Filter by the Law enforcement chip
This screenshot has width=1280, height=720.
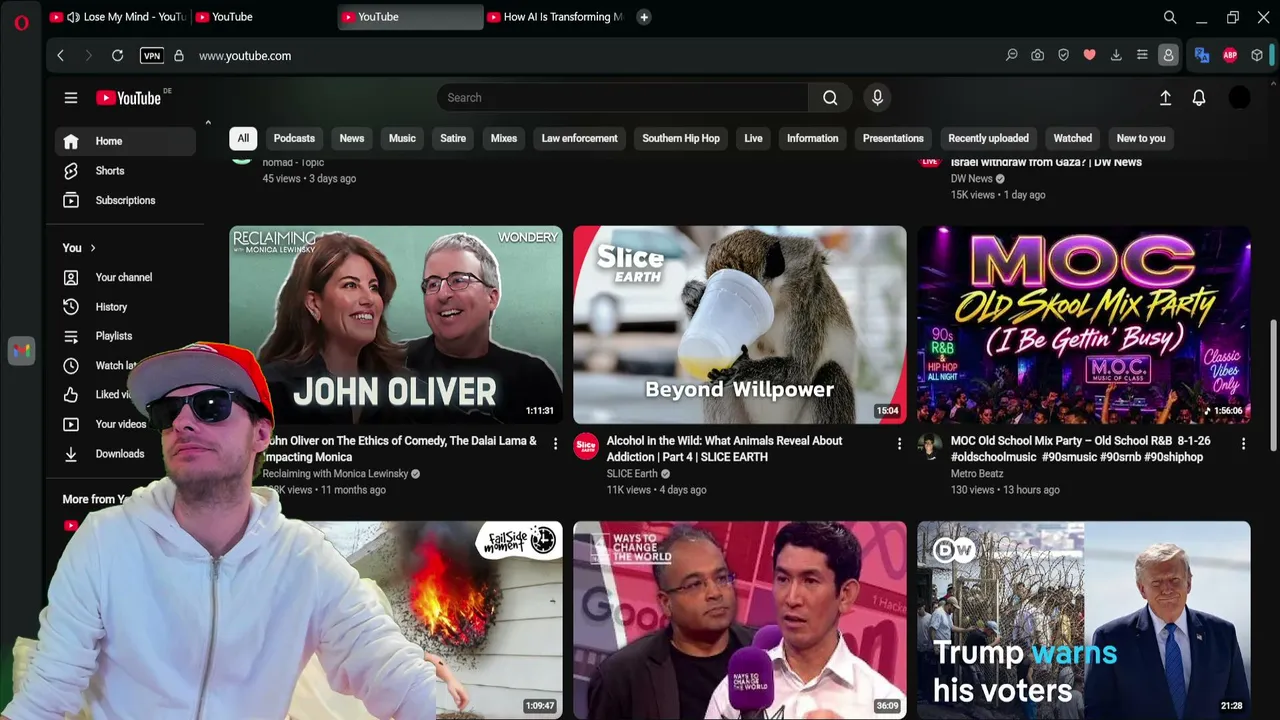click(580, 138)
